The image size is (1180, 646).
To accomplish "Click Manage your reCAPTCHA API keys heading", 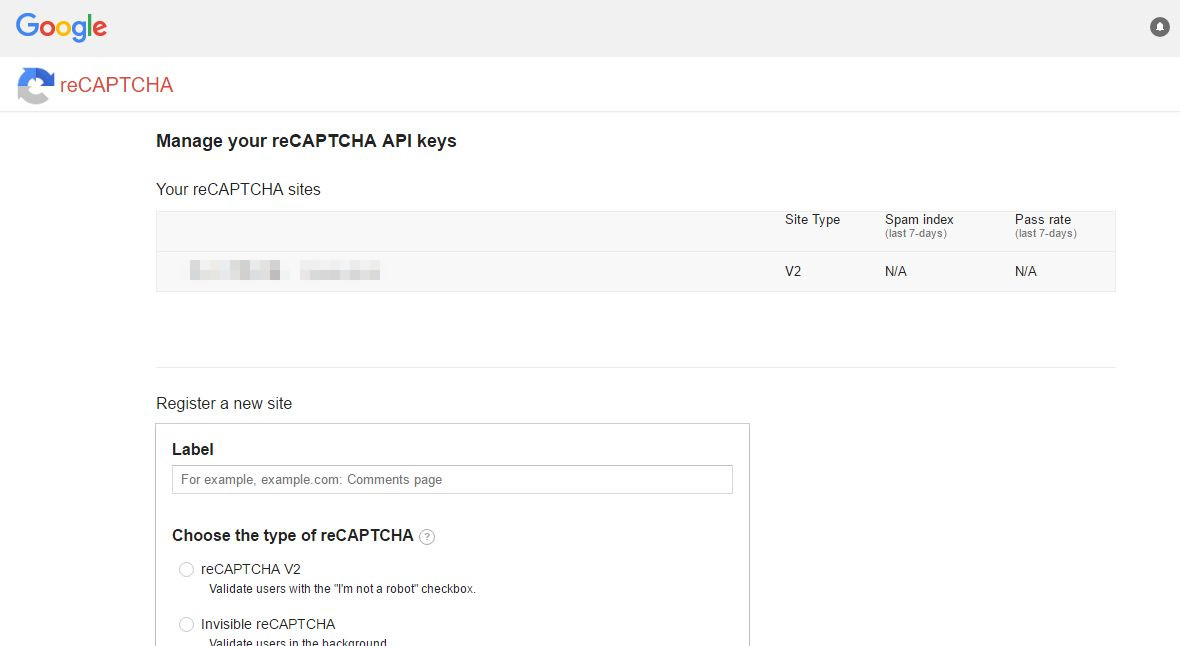I will click(x=306, y=142).
